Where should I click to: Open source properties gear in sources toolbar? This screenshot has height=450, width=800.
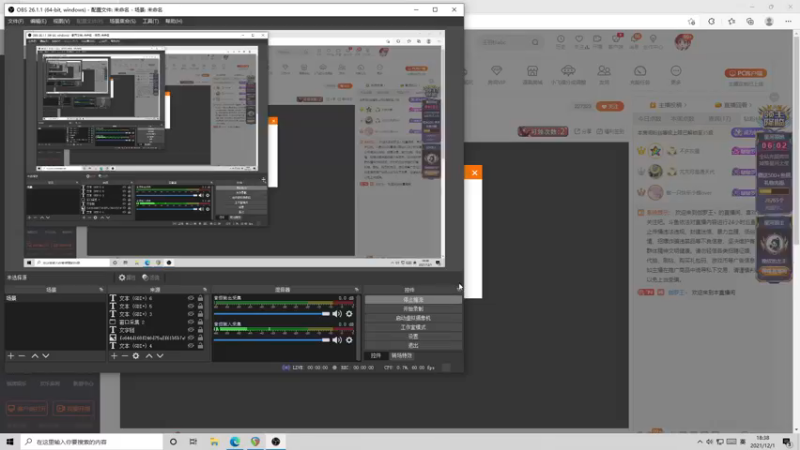(136, 356)
